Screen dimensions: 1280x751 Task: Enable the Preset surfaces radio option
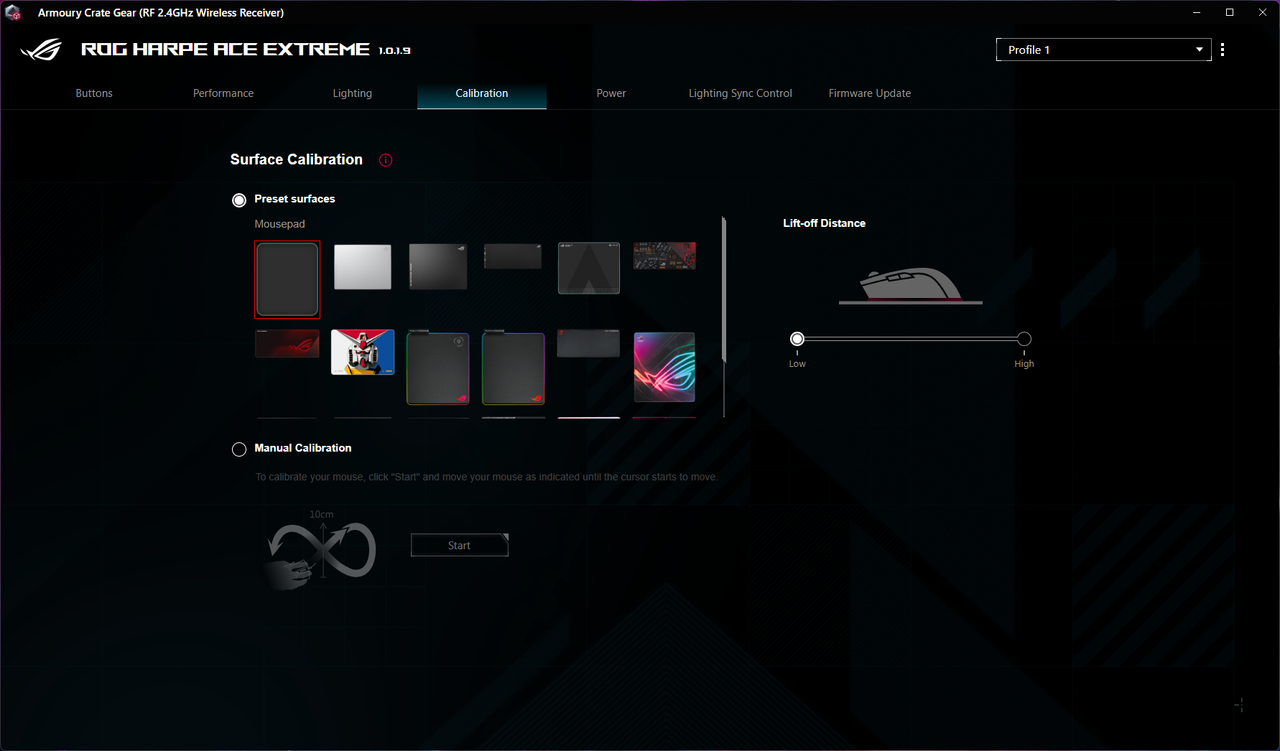239,200
